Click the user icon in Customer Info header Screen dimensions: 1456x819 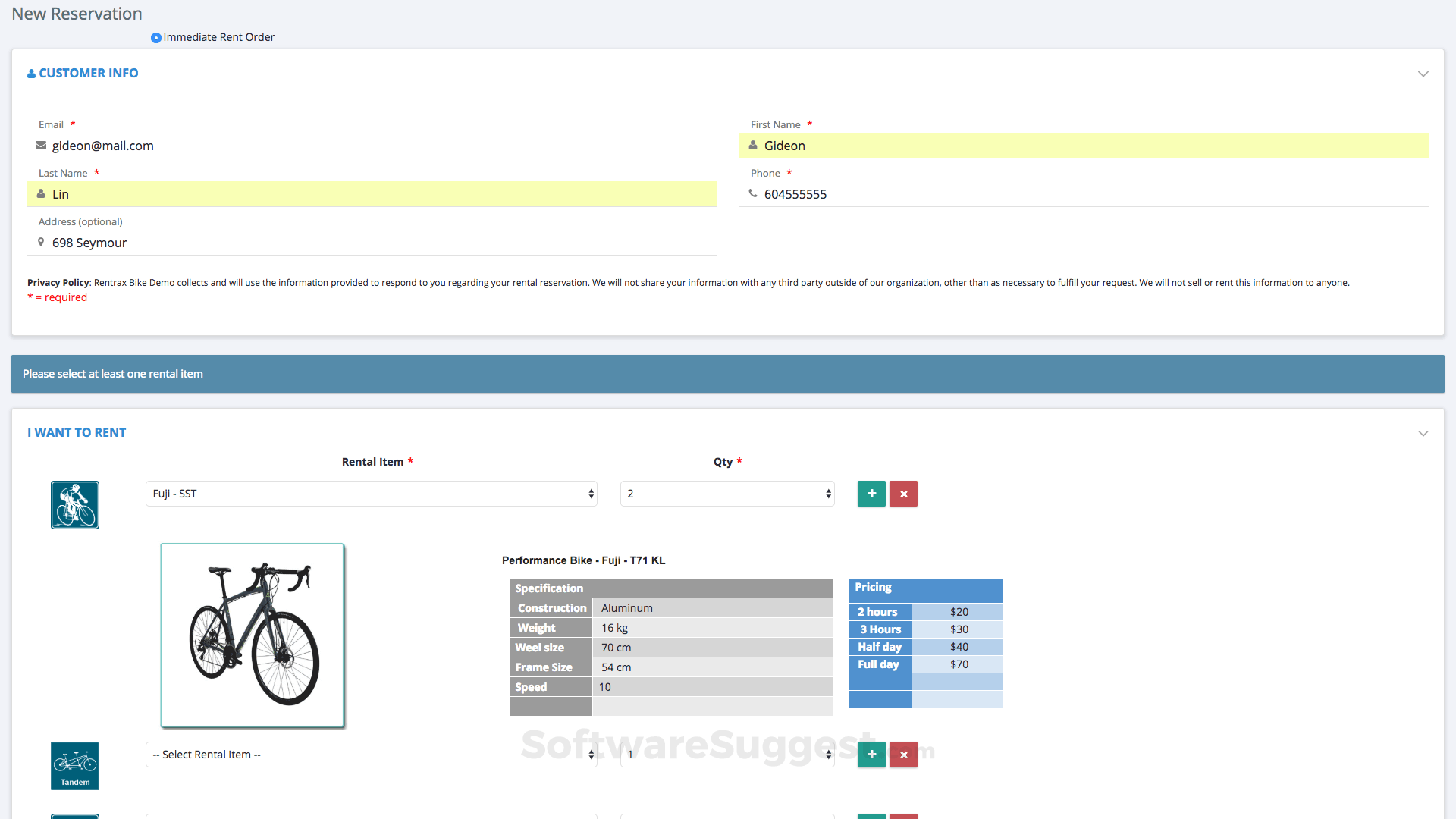click(31, 74)
